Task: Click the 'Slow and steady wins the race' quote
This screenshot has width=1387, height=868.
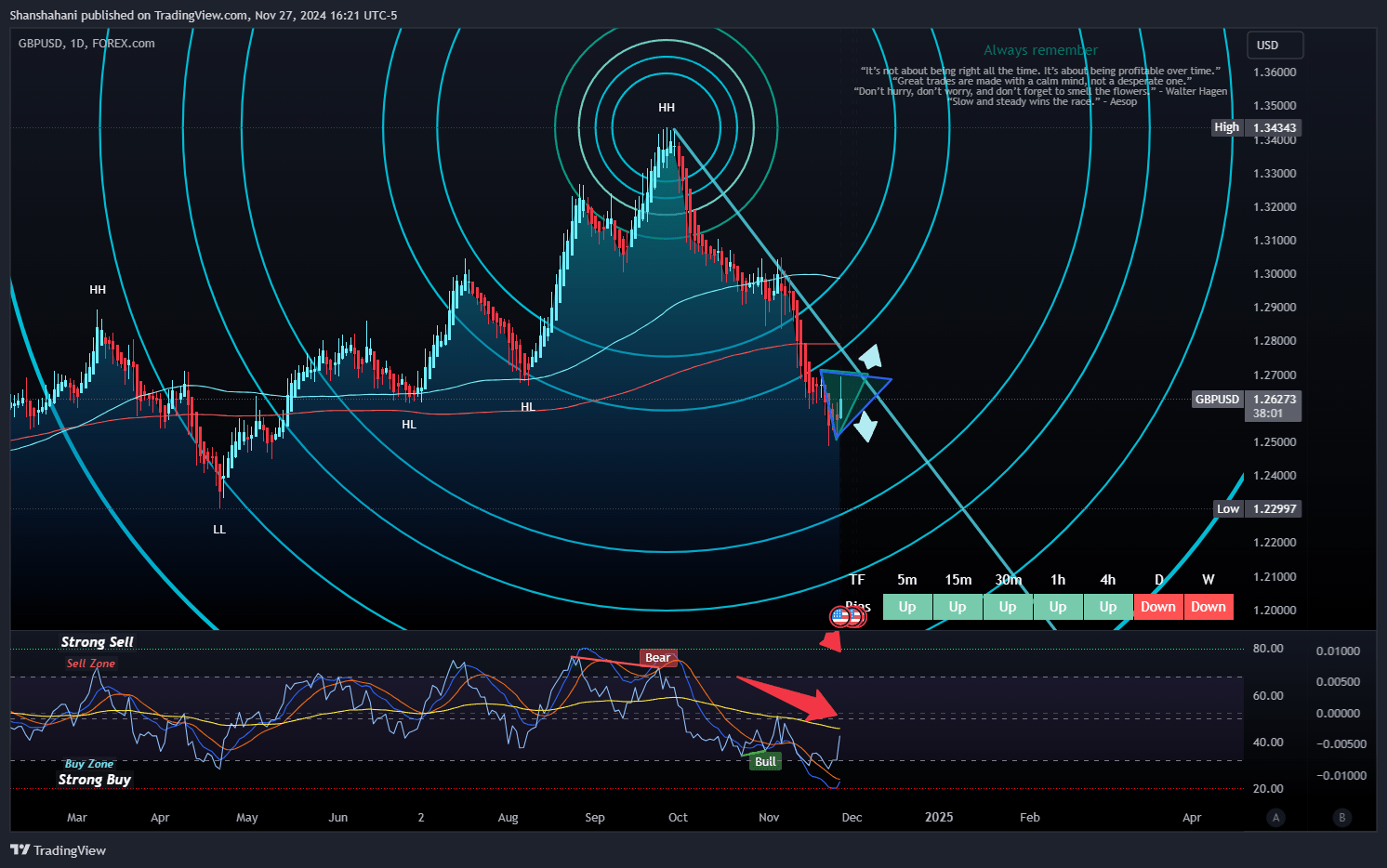Action: coord(1042,101)
